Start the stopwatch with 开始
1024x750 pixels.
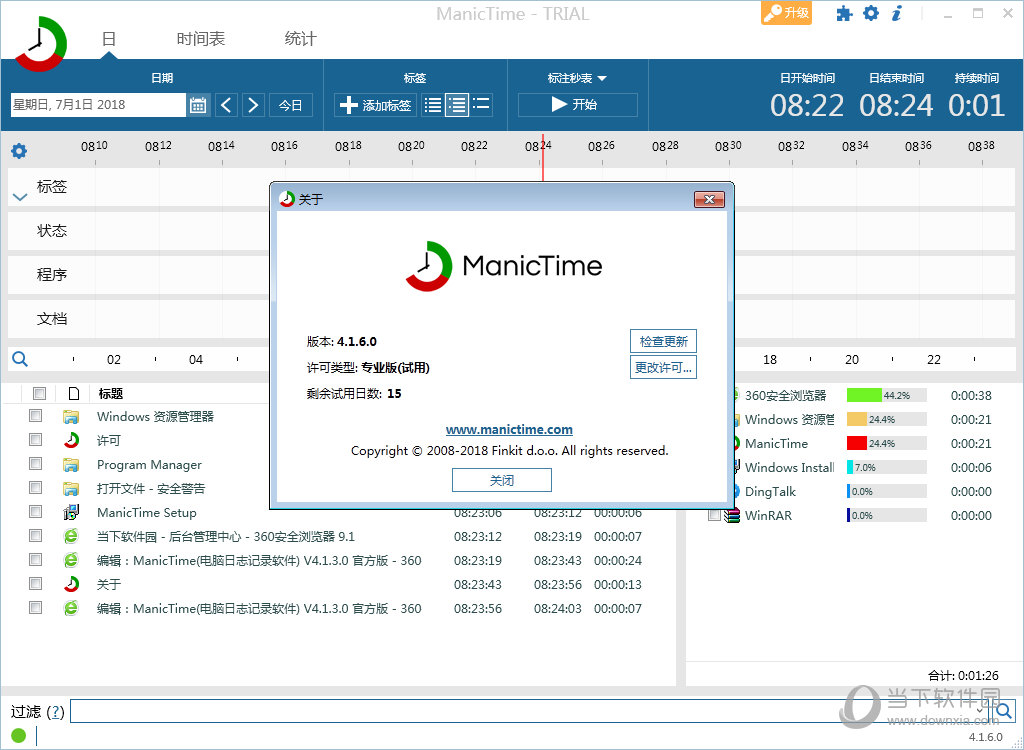point(577,105)
